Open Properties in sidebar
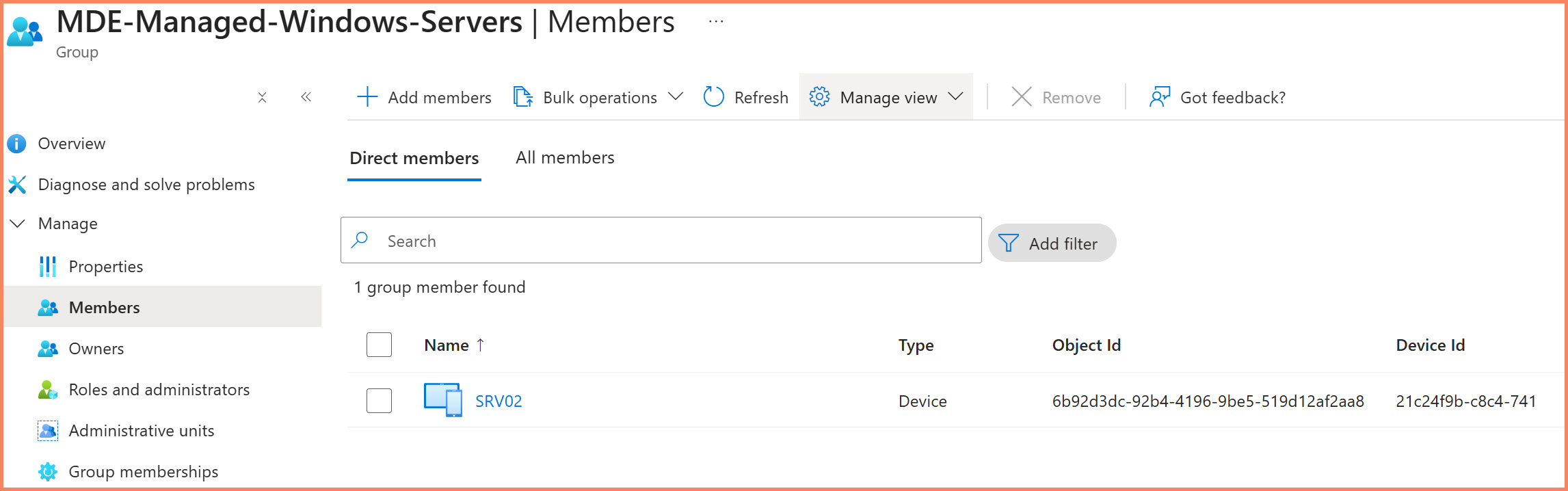Image resolution: width=1568 pixels, height=491 pixels. point(106,267)
